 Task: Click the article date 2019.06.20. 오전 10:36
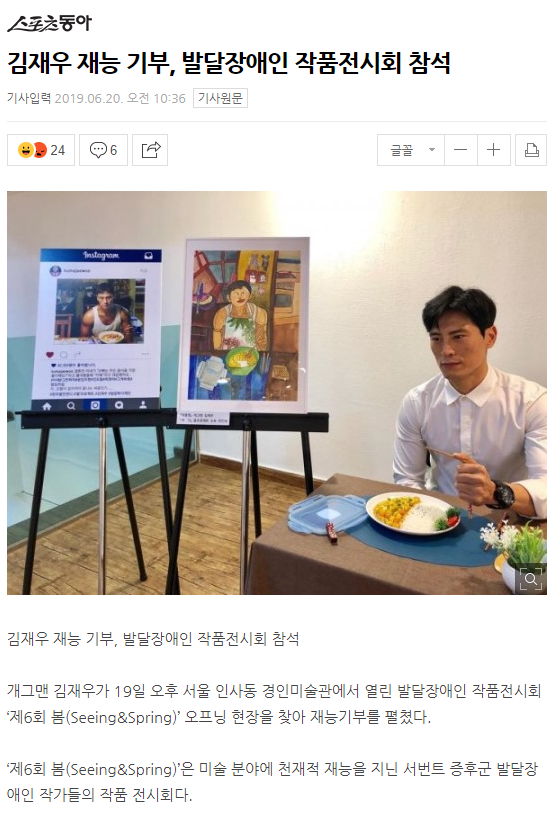point(120,98)
